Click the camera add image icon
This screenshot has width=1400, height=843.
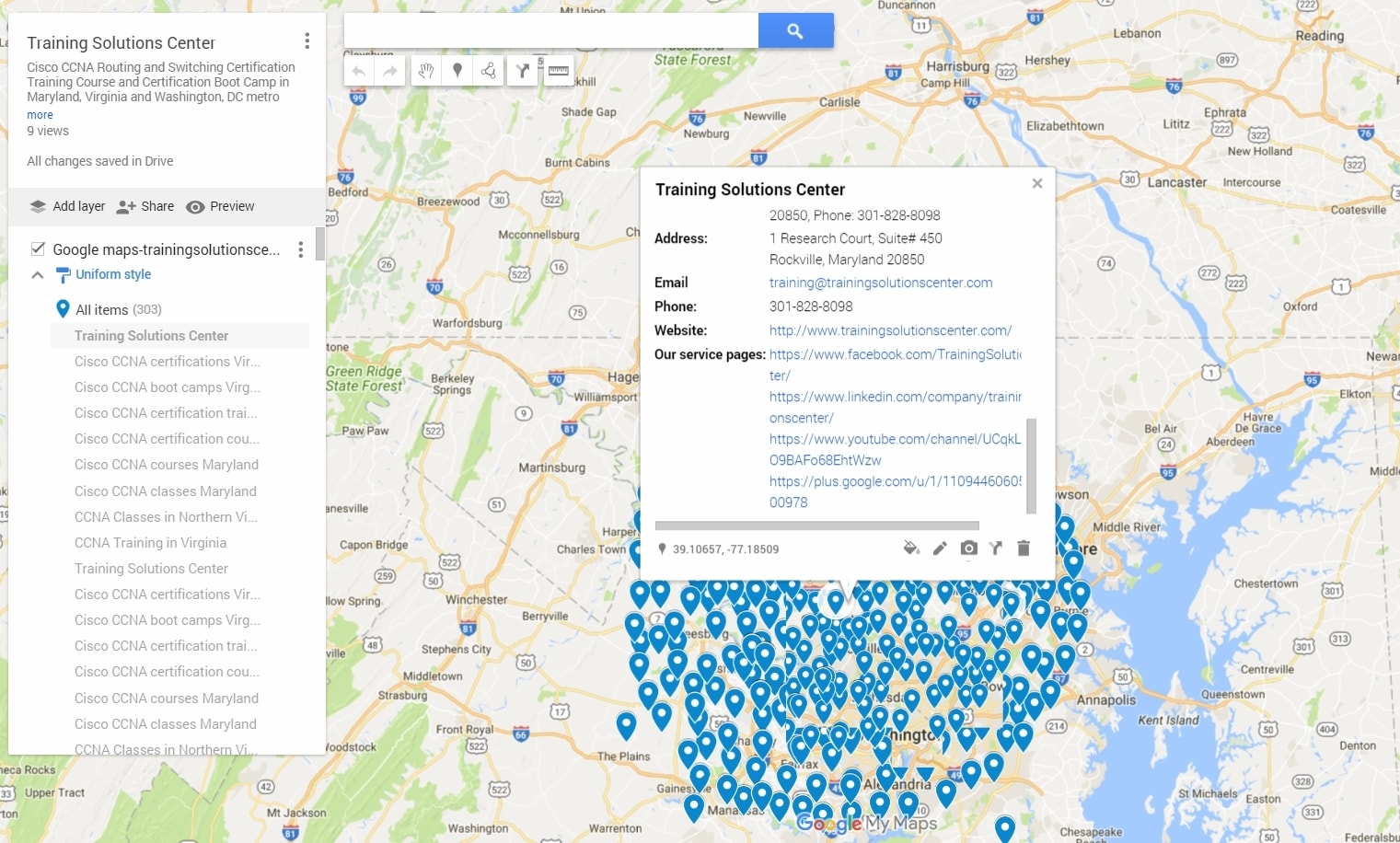(968, 549)
